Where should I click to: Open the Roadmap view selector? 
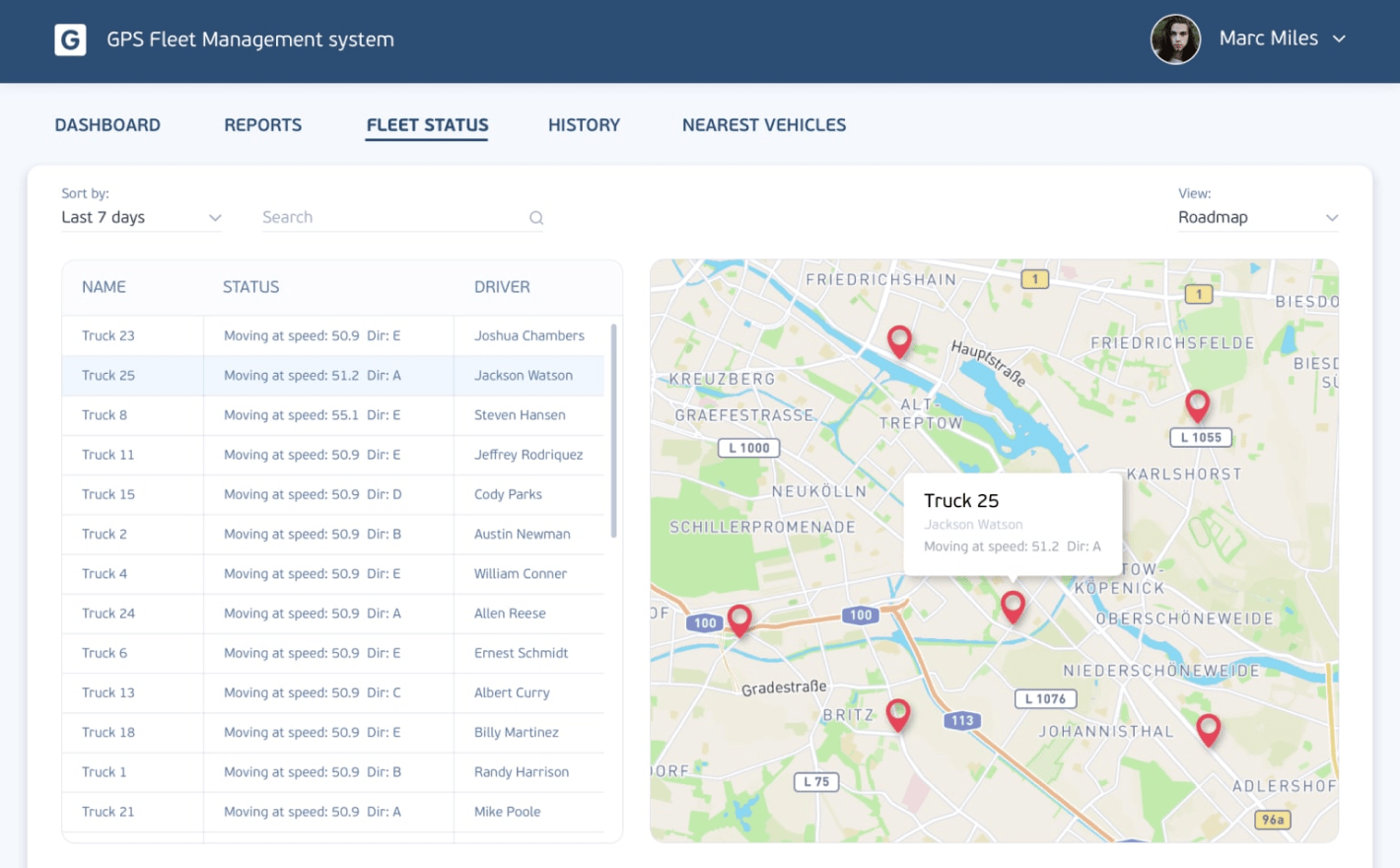[x=1258, y=217]
